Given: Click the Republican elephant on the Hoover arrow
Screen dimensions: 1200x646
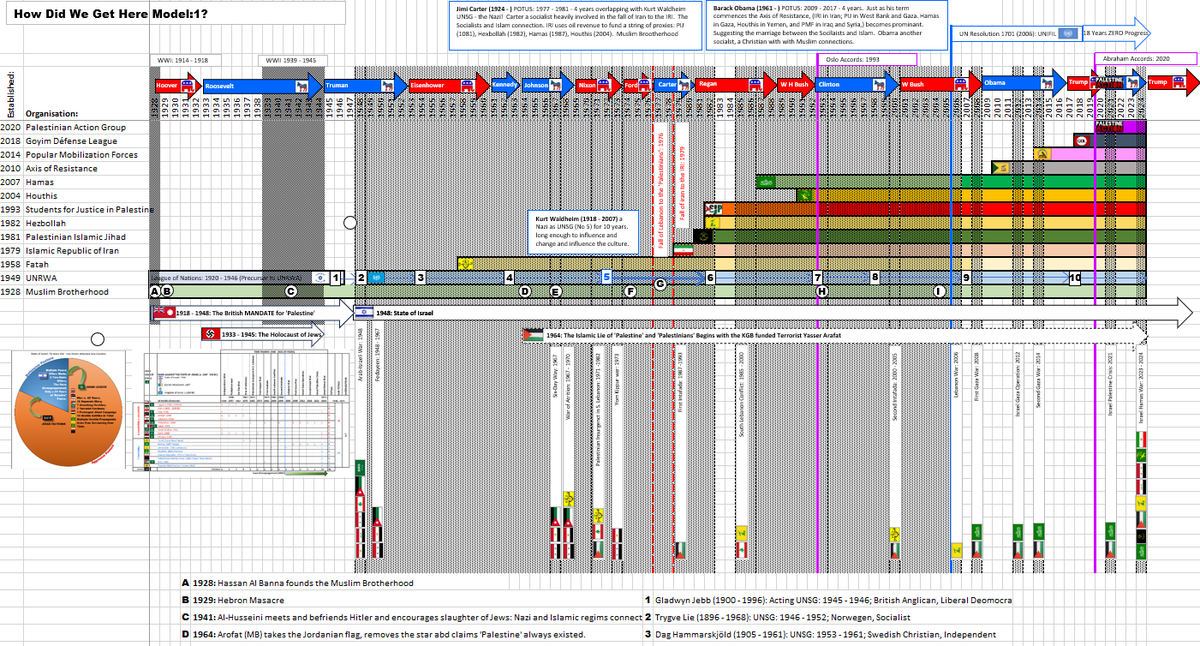Looking at the screenshot, I should 189,86.
